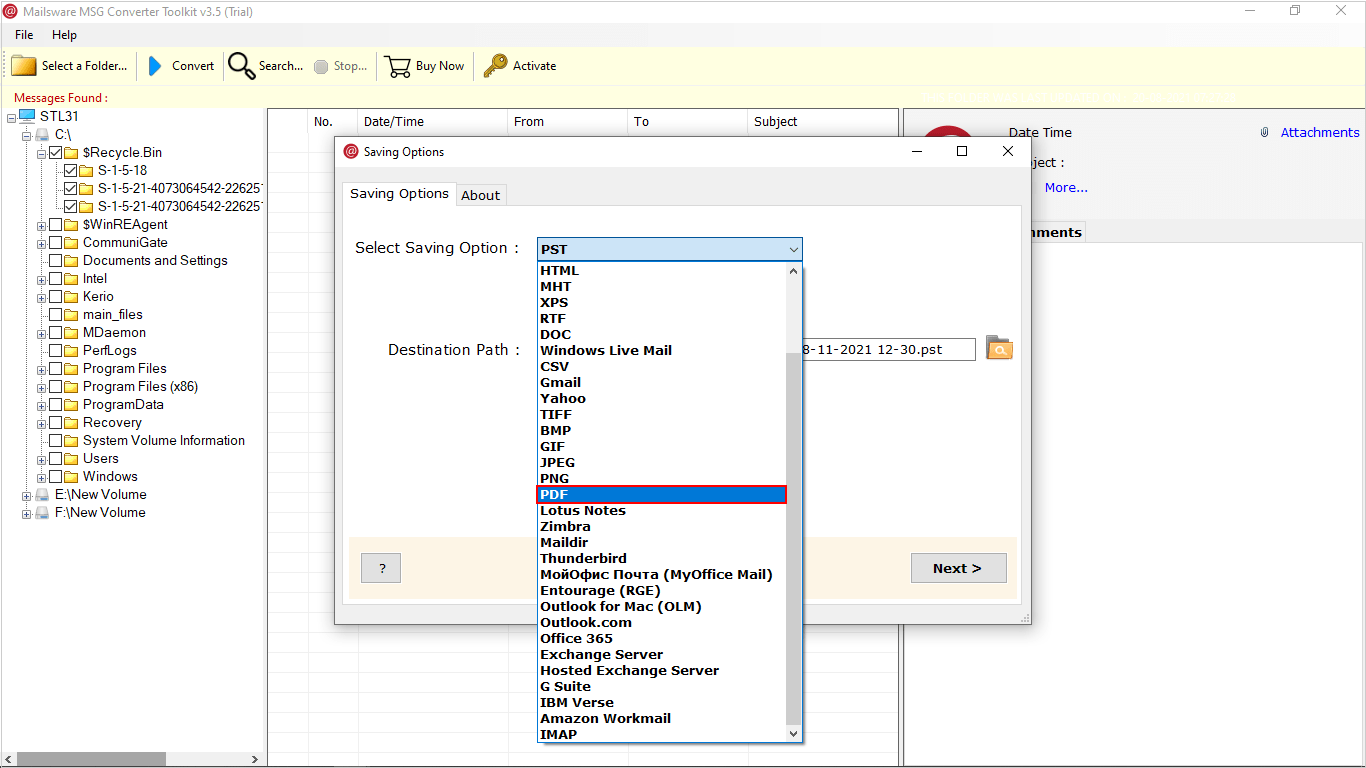
Task: Click the question mark help button
Action: (380, 567)
